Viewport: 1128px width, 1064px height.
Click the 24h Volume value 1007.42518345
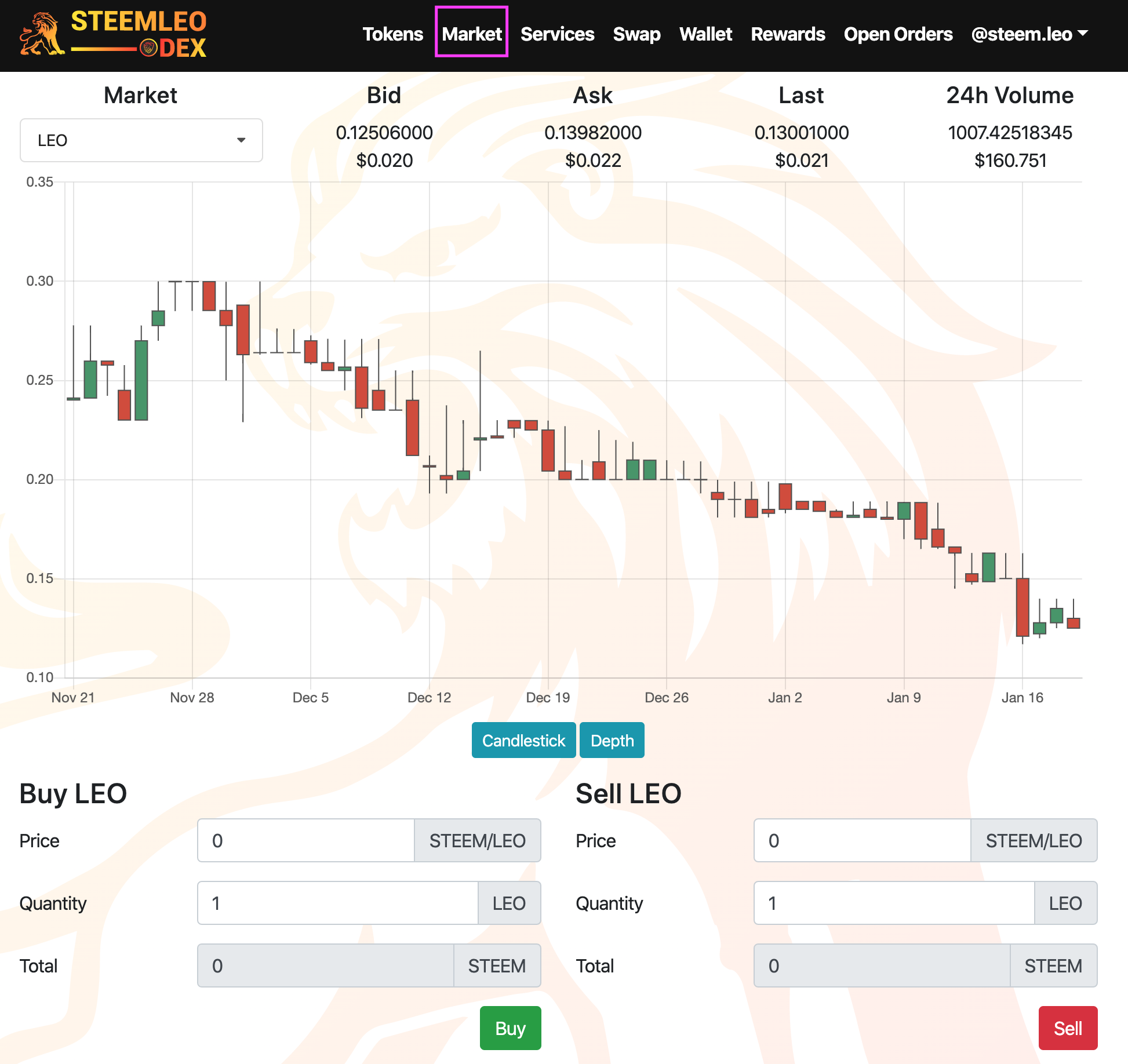point(1010,133)
